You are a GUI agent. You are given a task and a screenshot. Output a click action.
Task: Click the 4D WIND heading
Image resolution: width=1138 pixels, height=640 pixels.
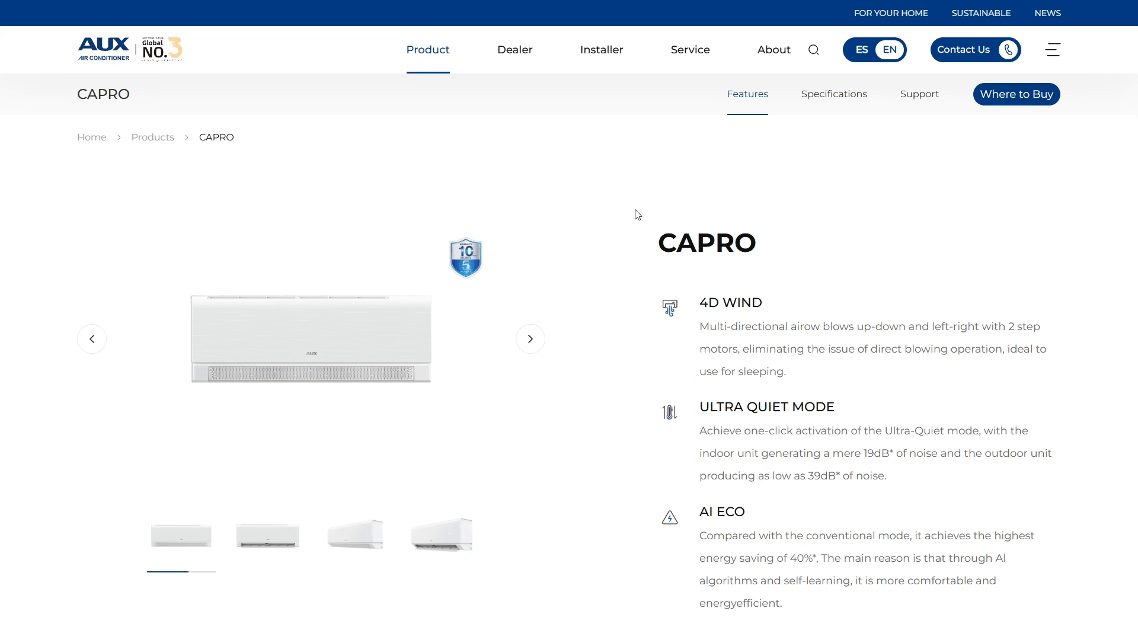730,303
